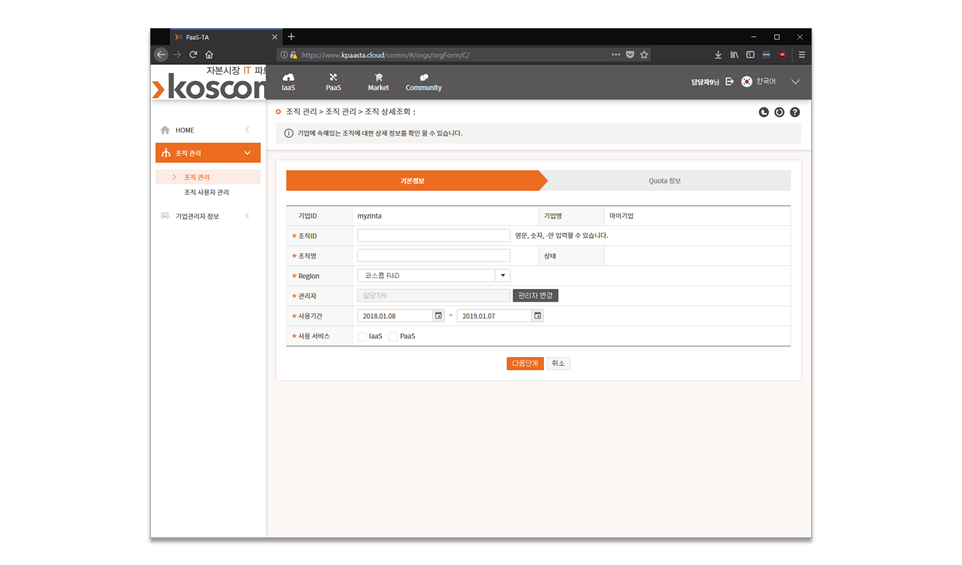The width and height of the screenshot is (962, 565).
Task: Click the 취소 cancel button
Action: 558,364
